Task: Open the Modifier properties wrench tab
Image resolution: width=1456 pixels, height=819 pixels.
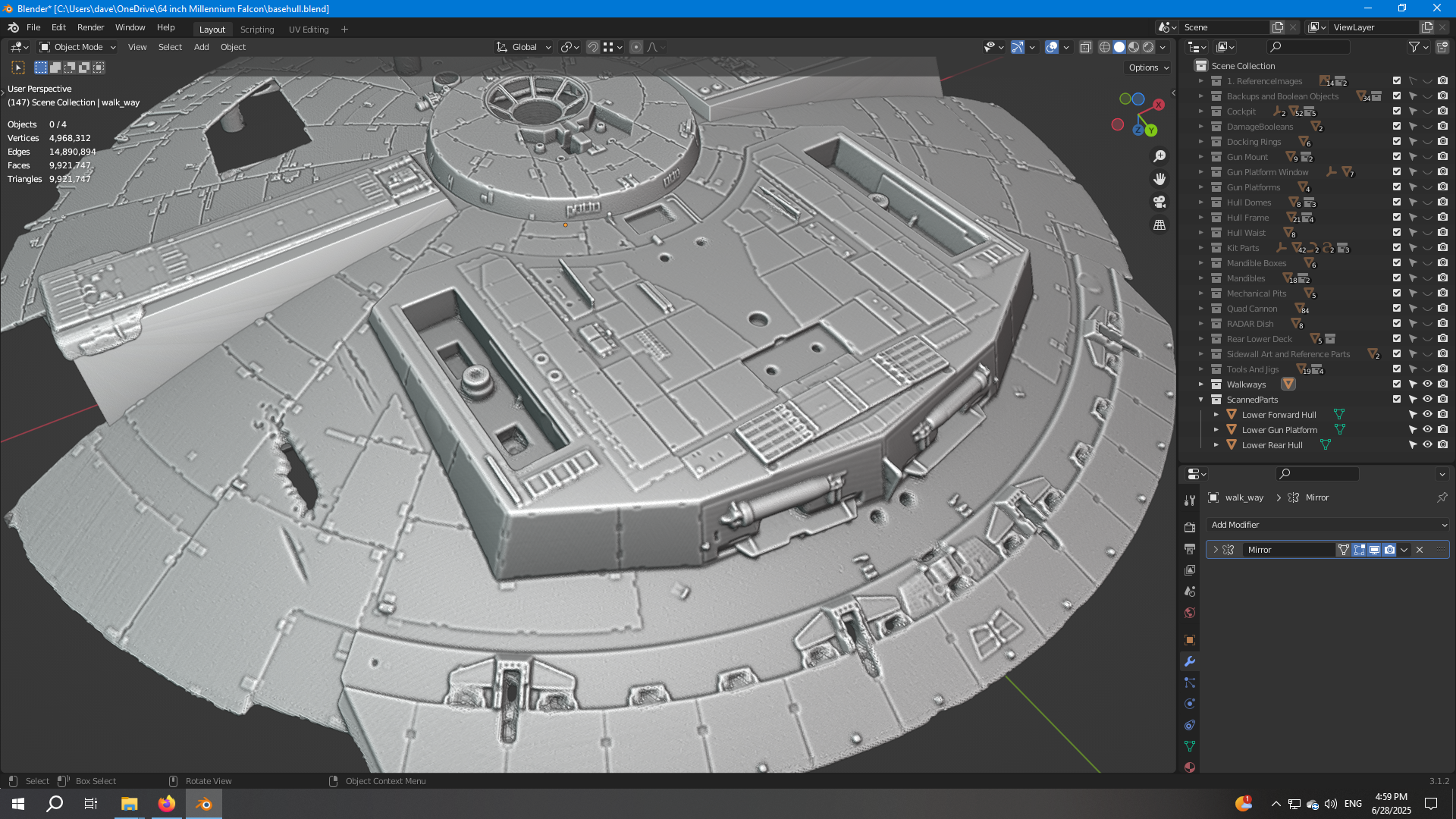Action: [x=1190, y=661]
